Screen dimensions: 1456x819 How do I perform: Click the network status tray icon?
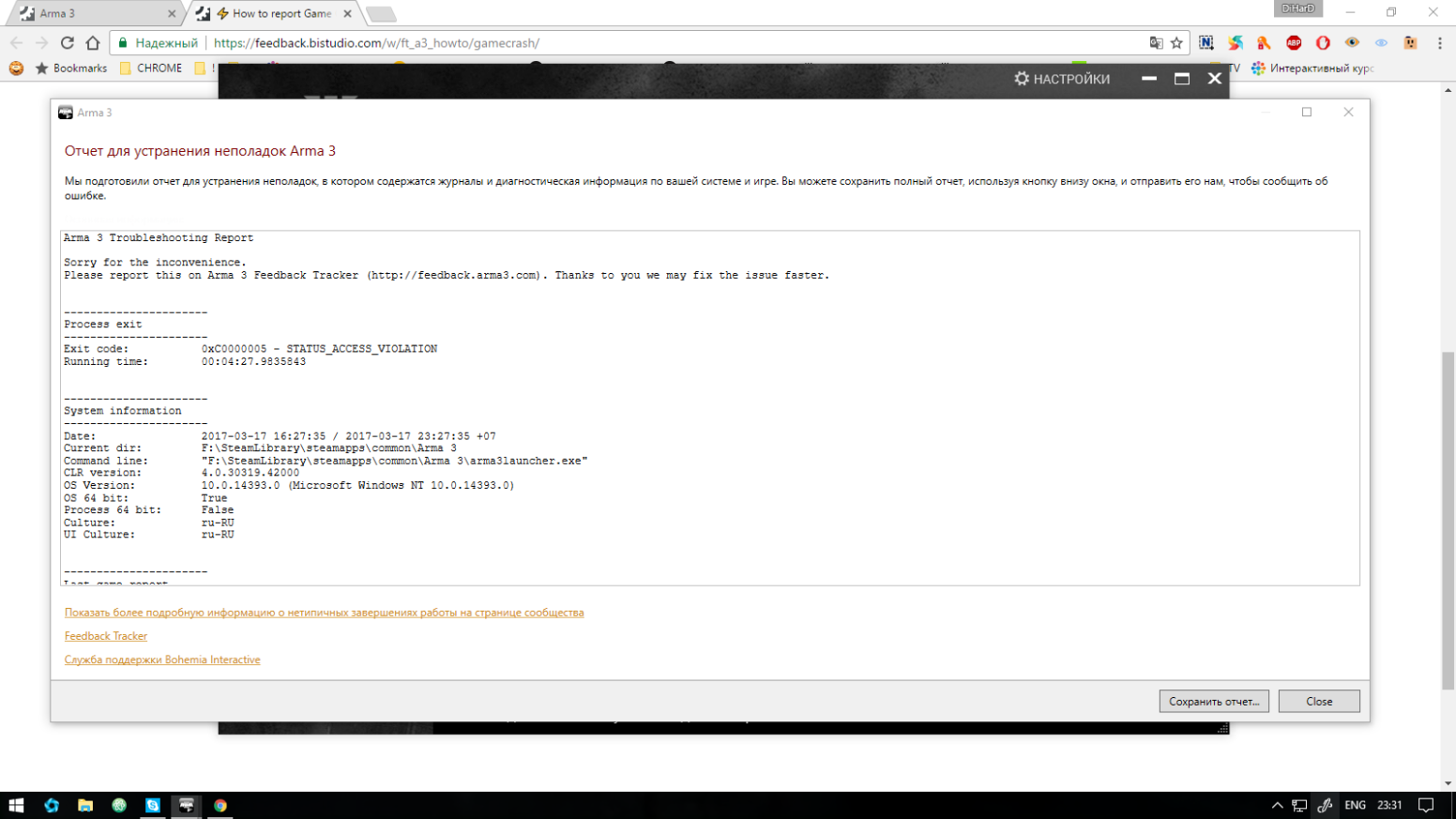[x=1299, y=805]
